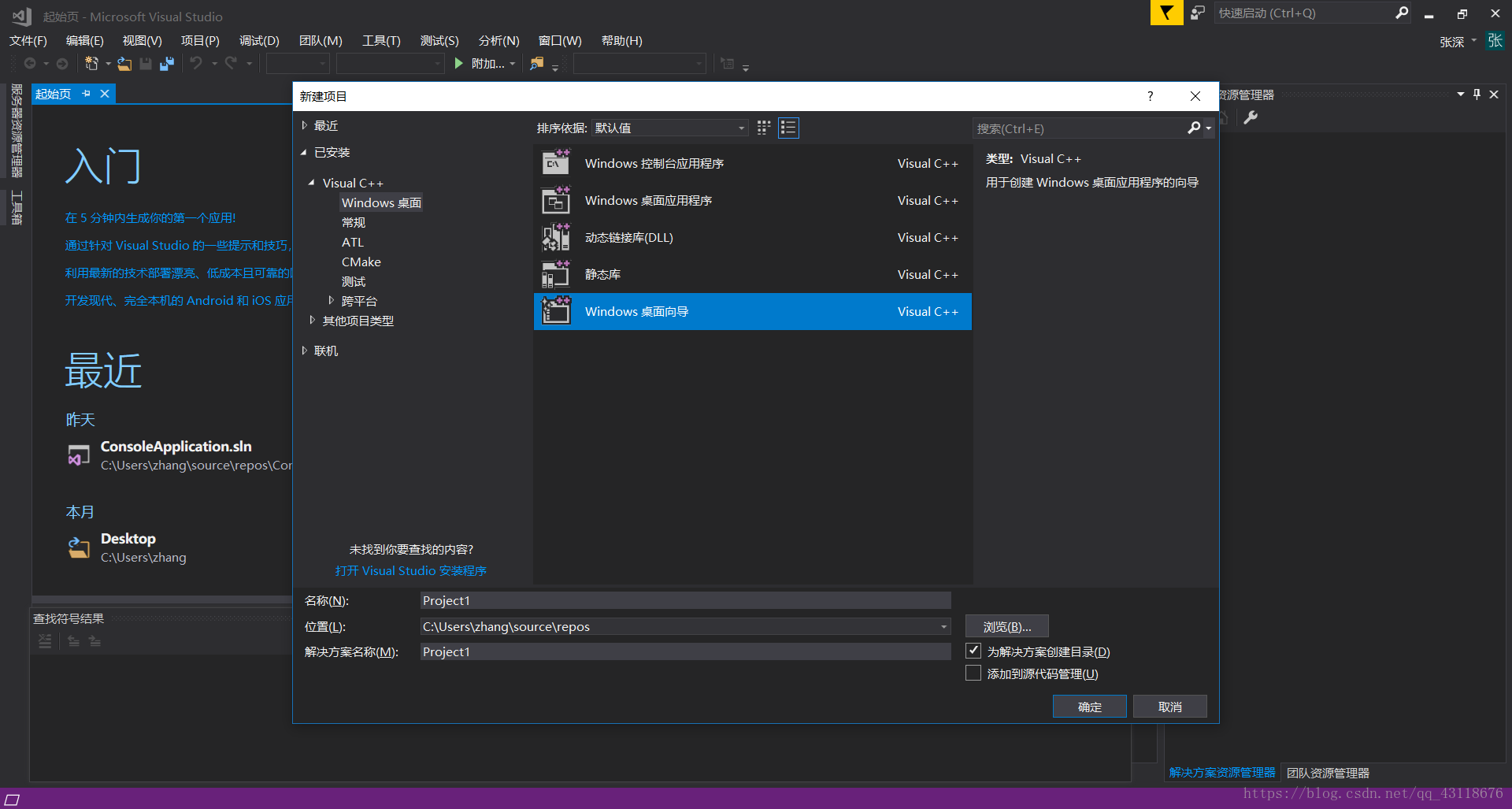This screenshot has height=809, width=1512.
Task: Collapse the Visual C++ tree node
Action: pos(312,182)
